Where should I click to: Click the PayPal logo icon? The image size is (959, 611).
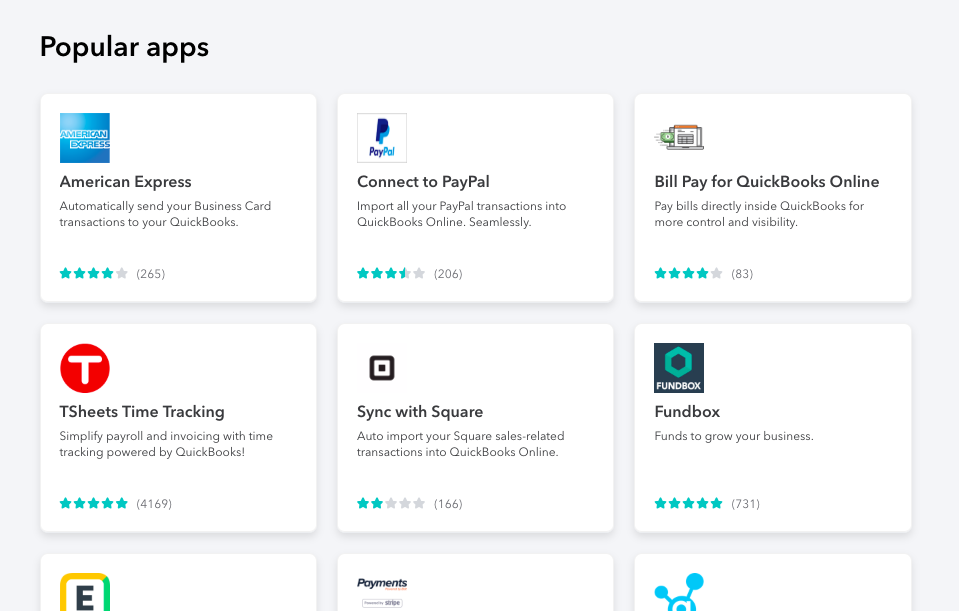[382, 138]
